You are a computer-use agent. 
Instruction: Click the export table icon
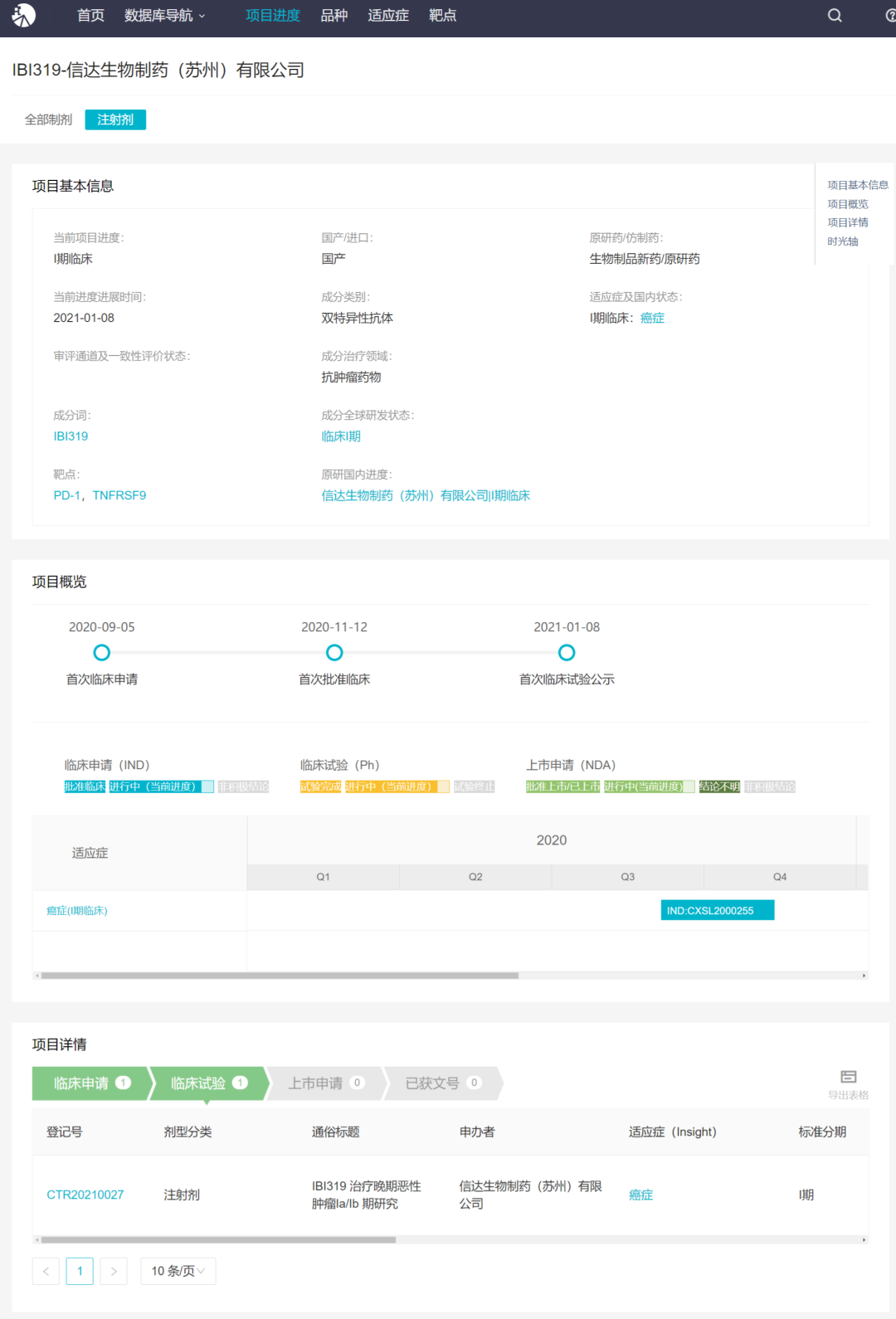coord(848,1077)
